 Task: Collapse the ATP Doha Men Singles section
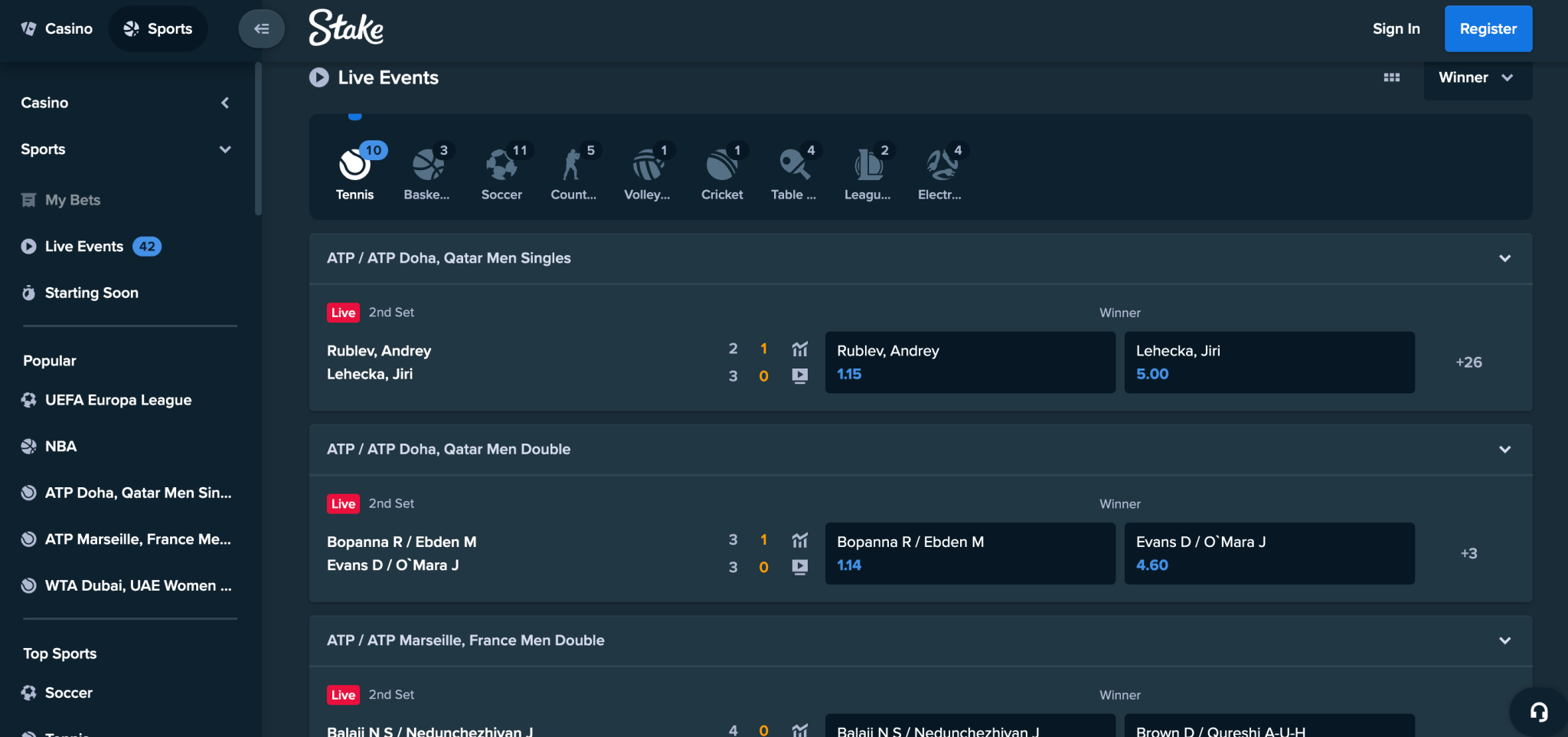[x=1505, y=258]
